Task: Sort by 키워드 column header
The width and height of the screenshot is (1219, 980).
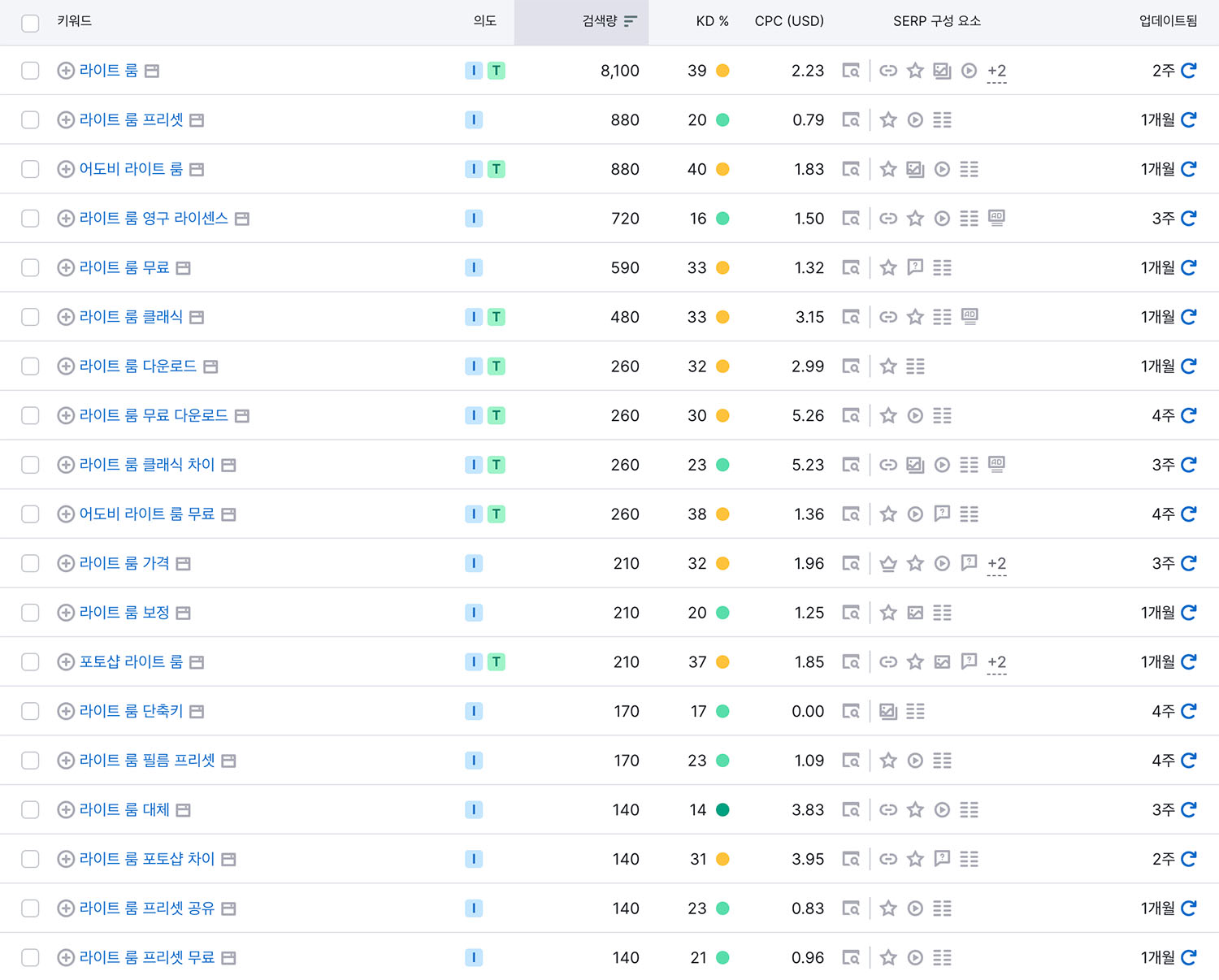Action: point(75,21)
